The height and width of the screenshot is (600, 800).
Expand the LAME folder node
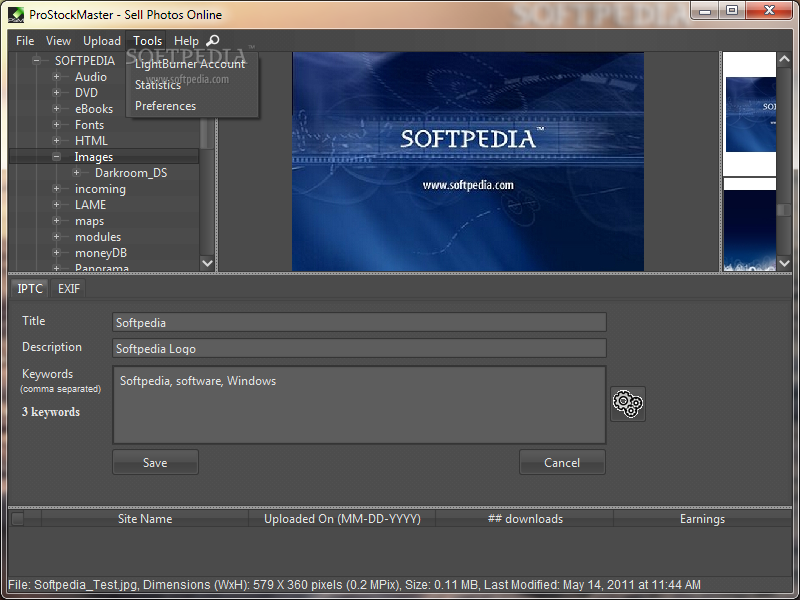coord(57,205)
